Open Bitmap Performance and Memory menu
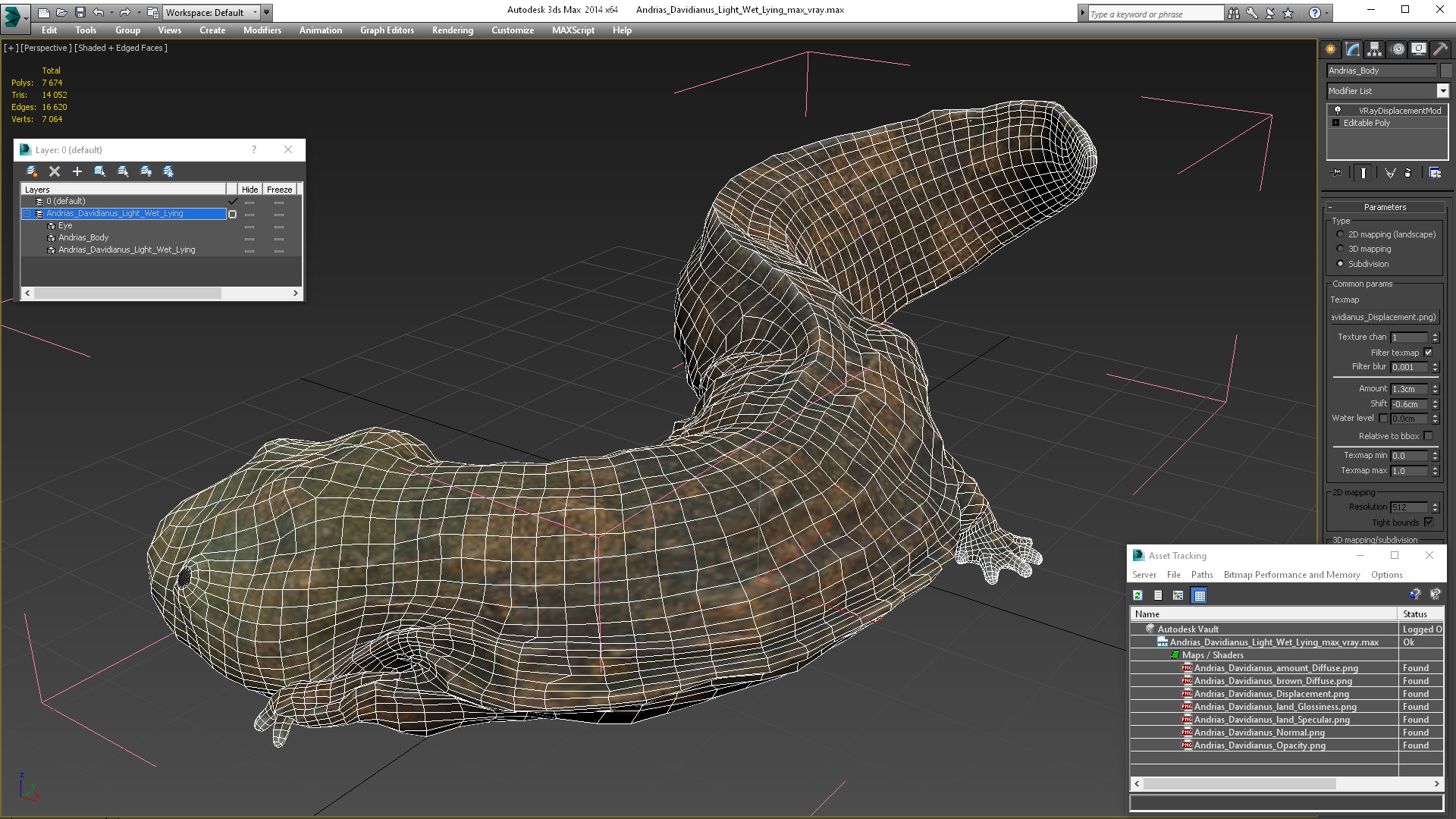 (x=1291, y=575)
